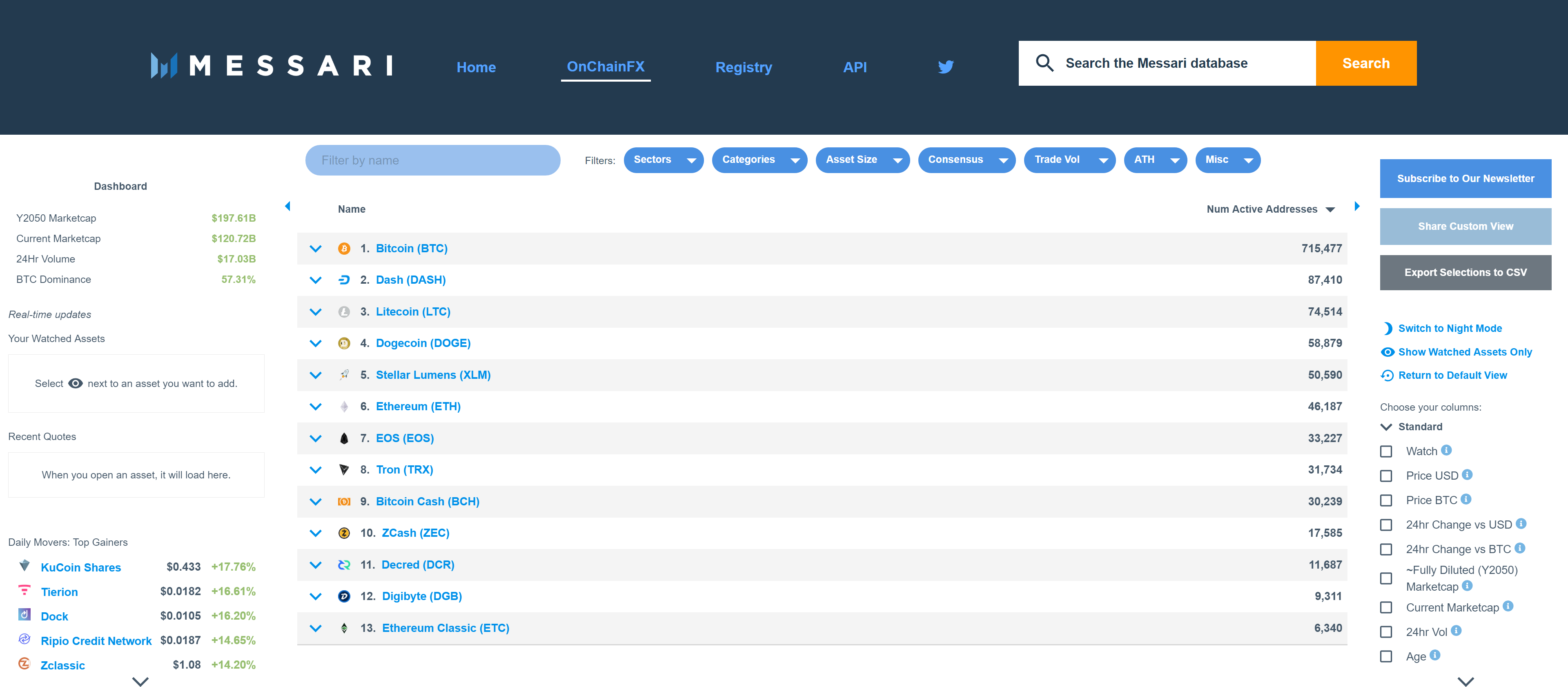
Task: Click the KuCoin Shares logo in Top Gainers
Action: [x=24, y=566]
